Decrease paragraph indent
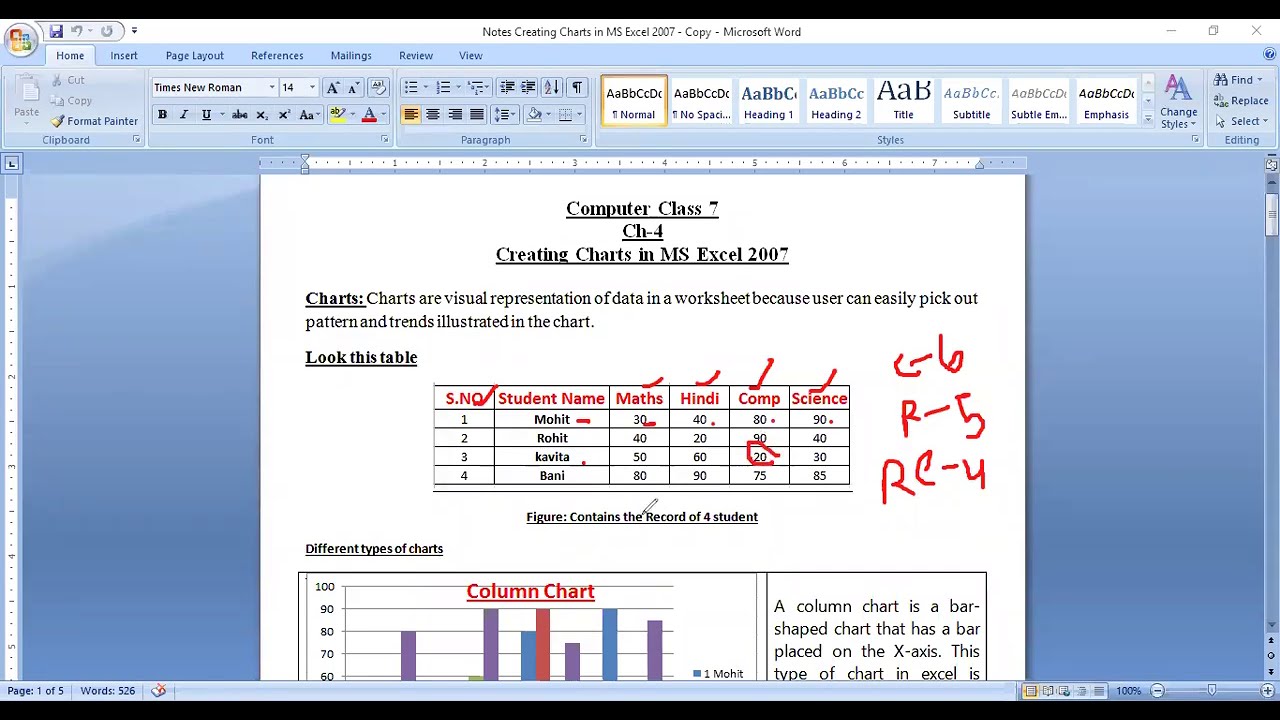Screen dimensions: 1280x720 [507, 88]
